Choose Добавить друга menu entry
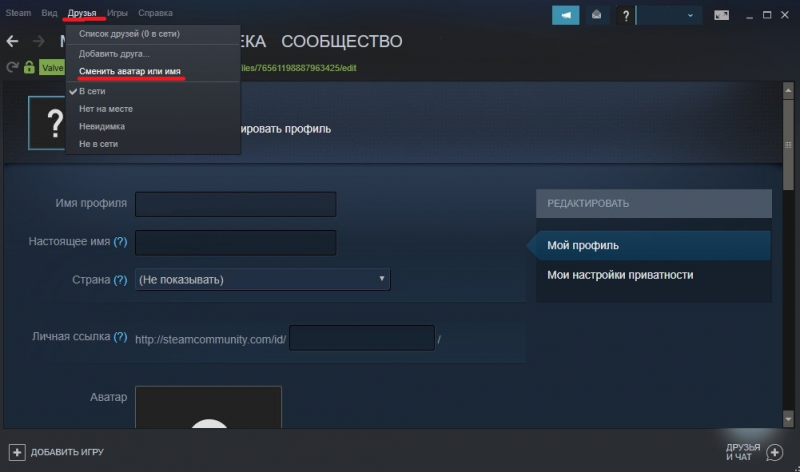Screen dimensions: 800x472 point(114,54)
